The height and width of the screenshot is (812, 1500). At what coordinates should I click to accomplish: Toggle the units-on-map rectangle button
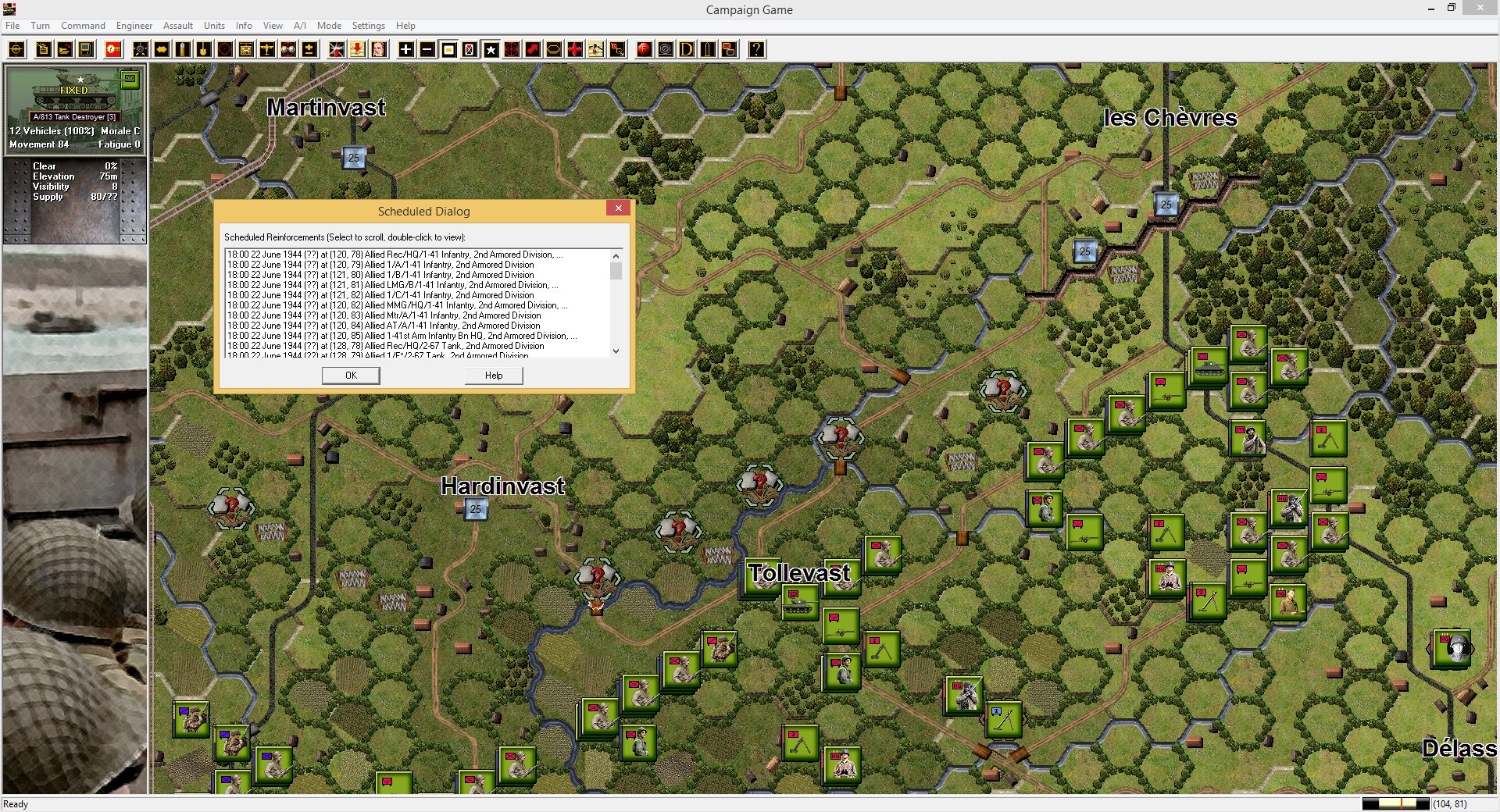(448, 49)
